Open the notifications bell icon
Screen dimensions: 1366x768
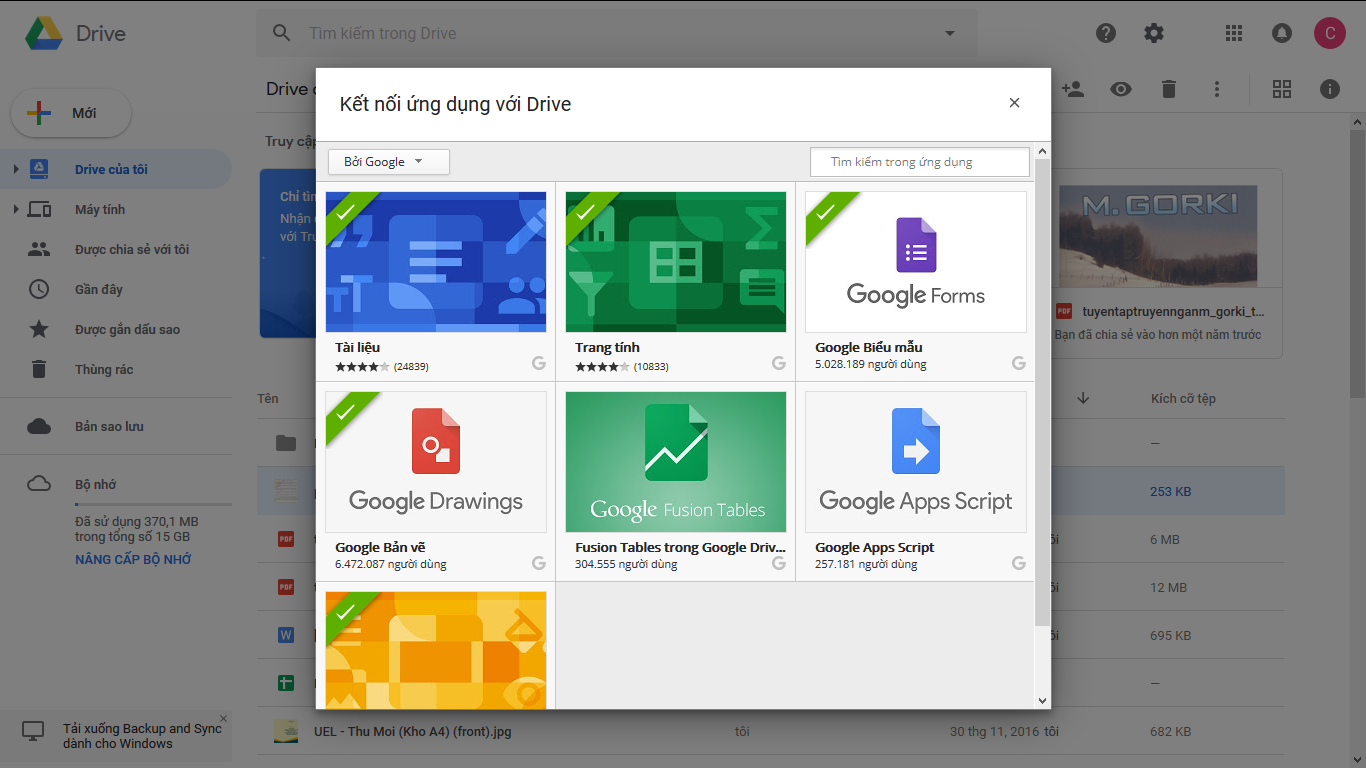pos(1281,33)
